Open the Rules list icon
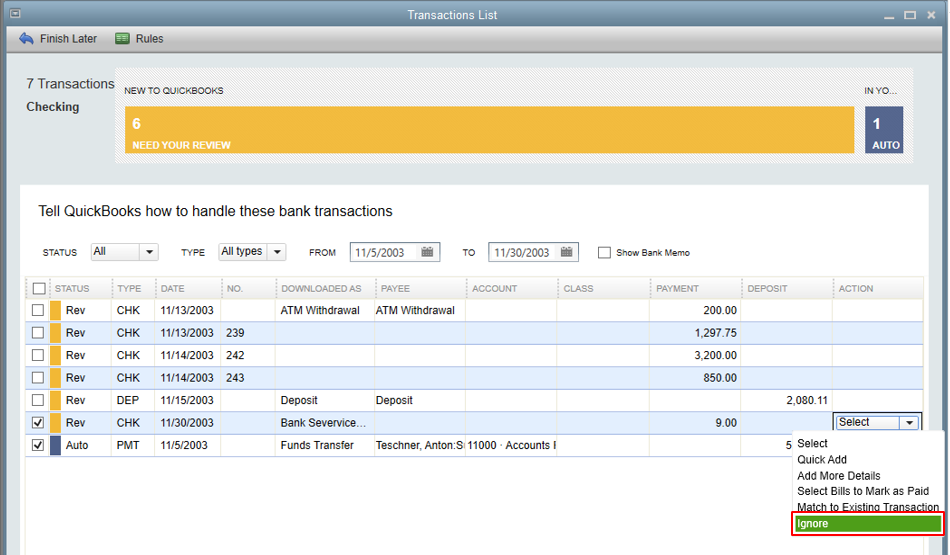This screenshot has height=555, width=950. 122,39
